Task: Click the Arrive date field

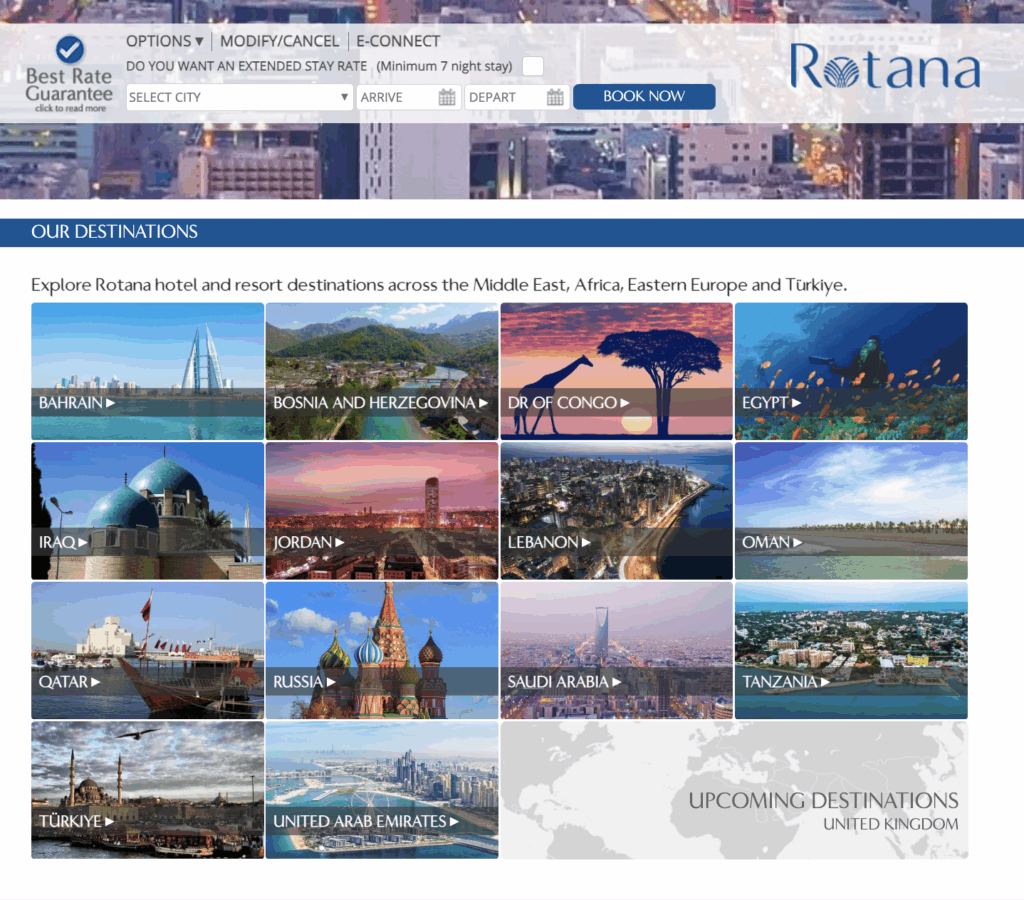Action: [x=396, y=97]
